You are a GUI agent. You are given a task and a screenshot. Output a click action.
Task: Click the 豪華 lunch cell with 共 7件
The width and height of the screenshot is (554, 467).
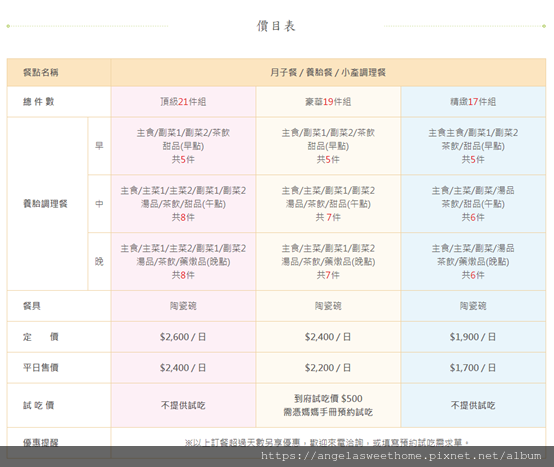pos(328,204)
